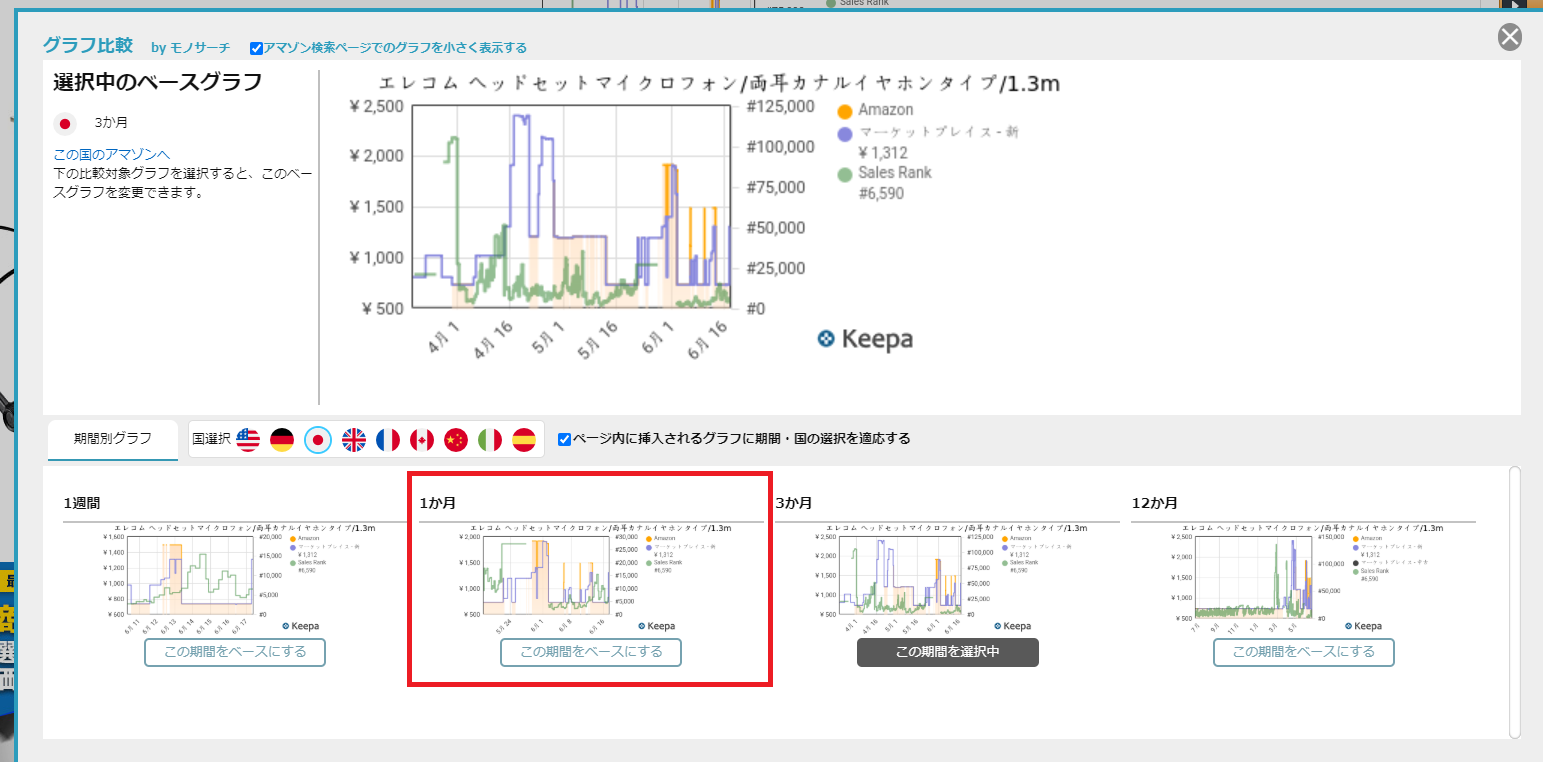The width and height of the screenshot is (1543, 762).
Task: Open the 1週間 graph thumbnail
Action: click(235, 577)
